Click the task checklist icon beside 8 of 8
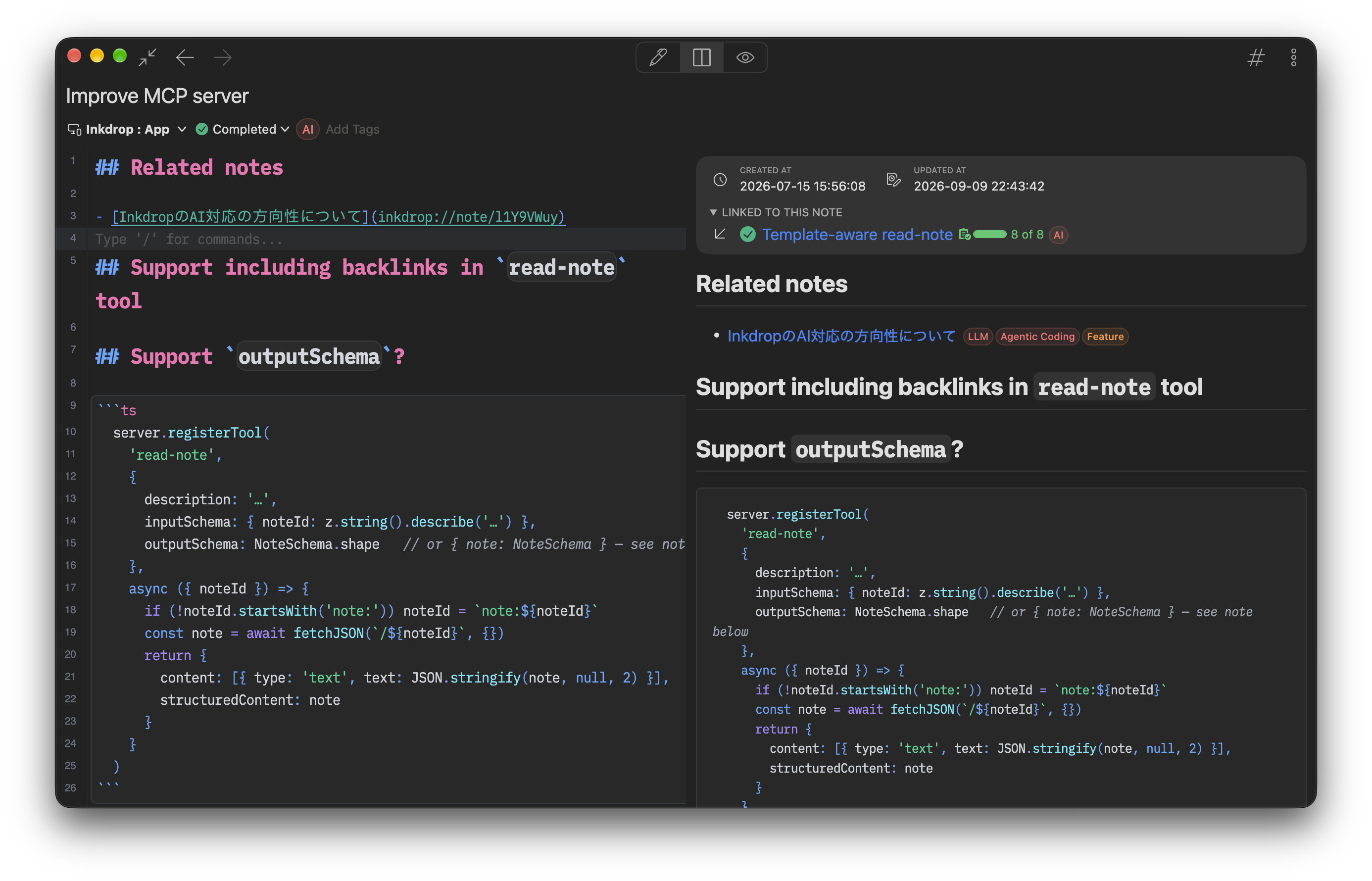 (x=964, y=234)
